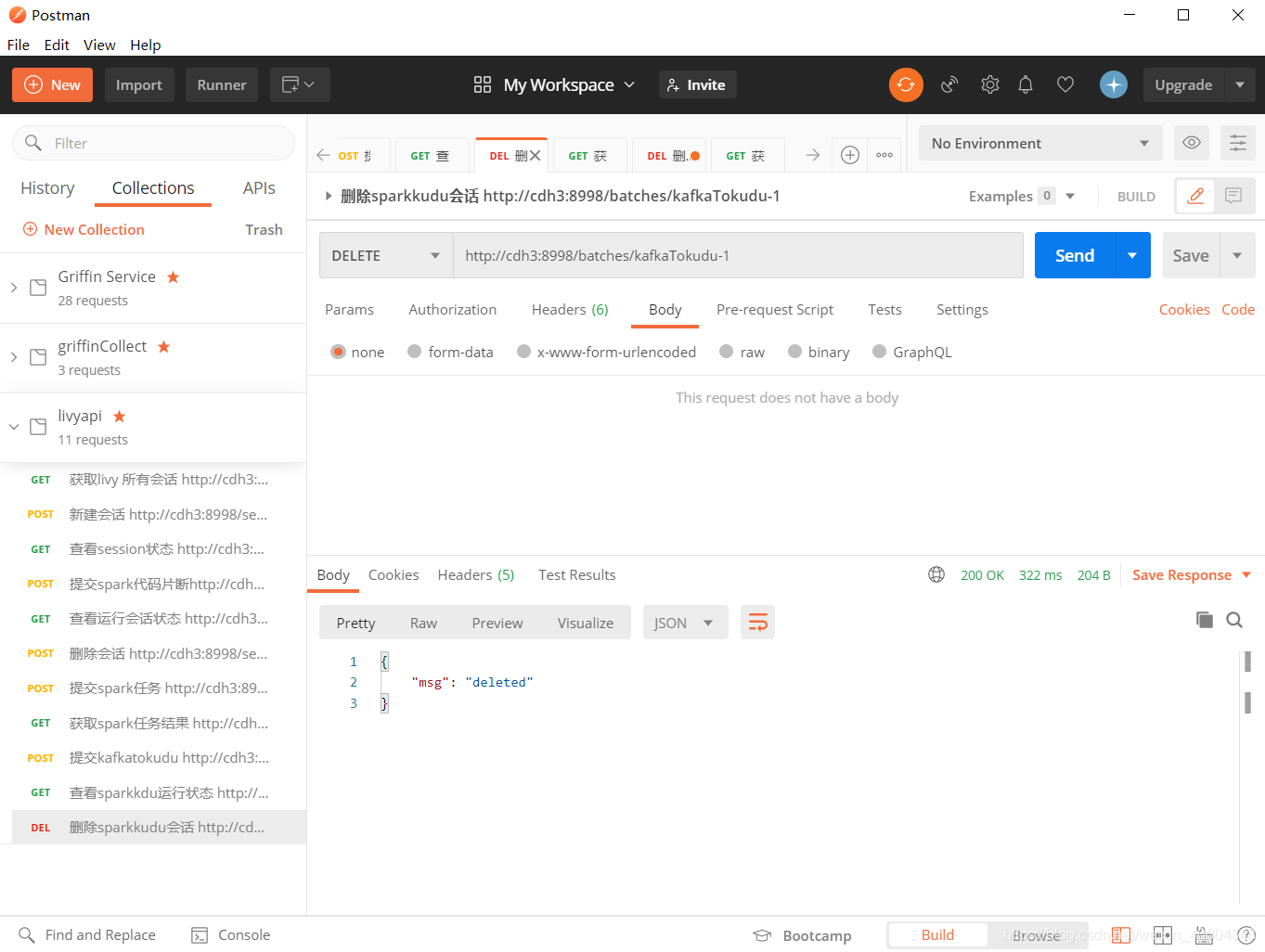Image resolution: width=1265 pixels, height=952 pixels.
Task: Open the Save button dropdown arrow
Action: 1237,255
